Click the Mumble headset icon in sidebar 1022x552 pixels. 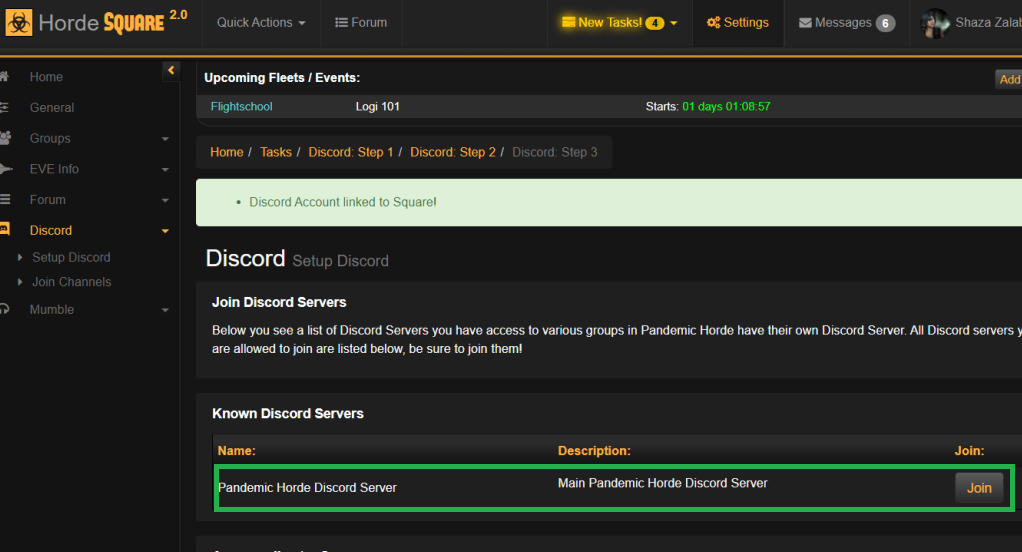[5, 310]
